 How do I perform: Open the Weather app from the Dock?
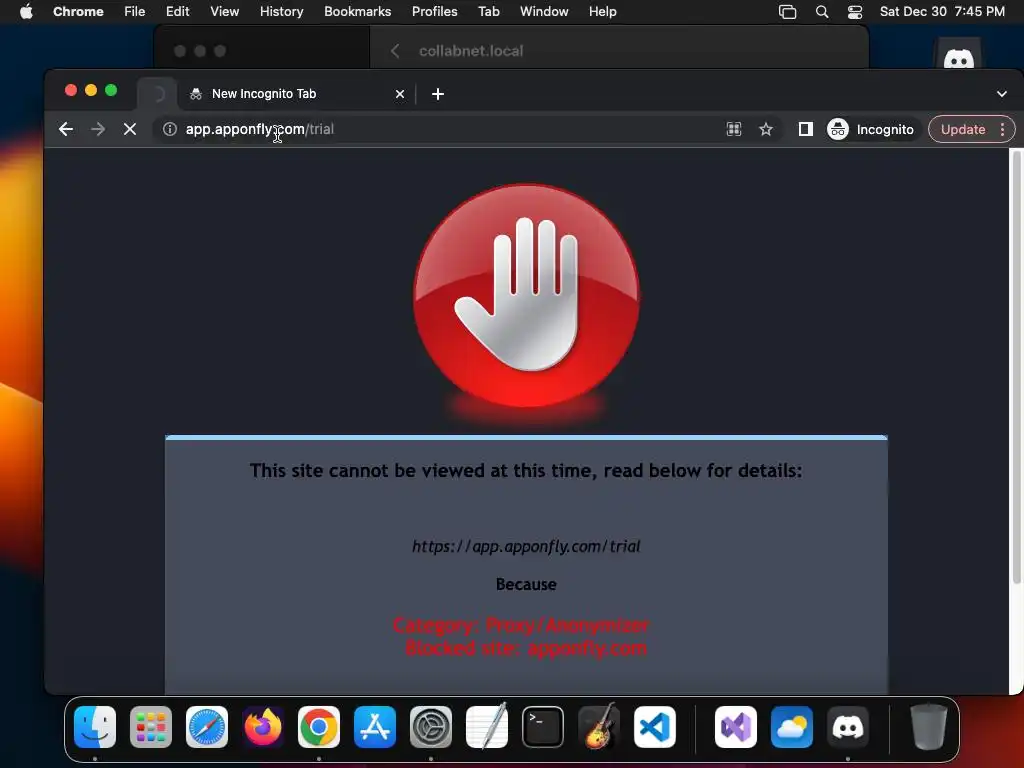pyautogui.click(x=792, y=727)
